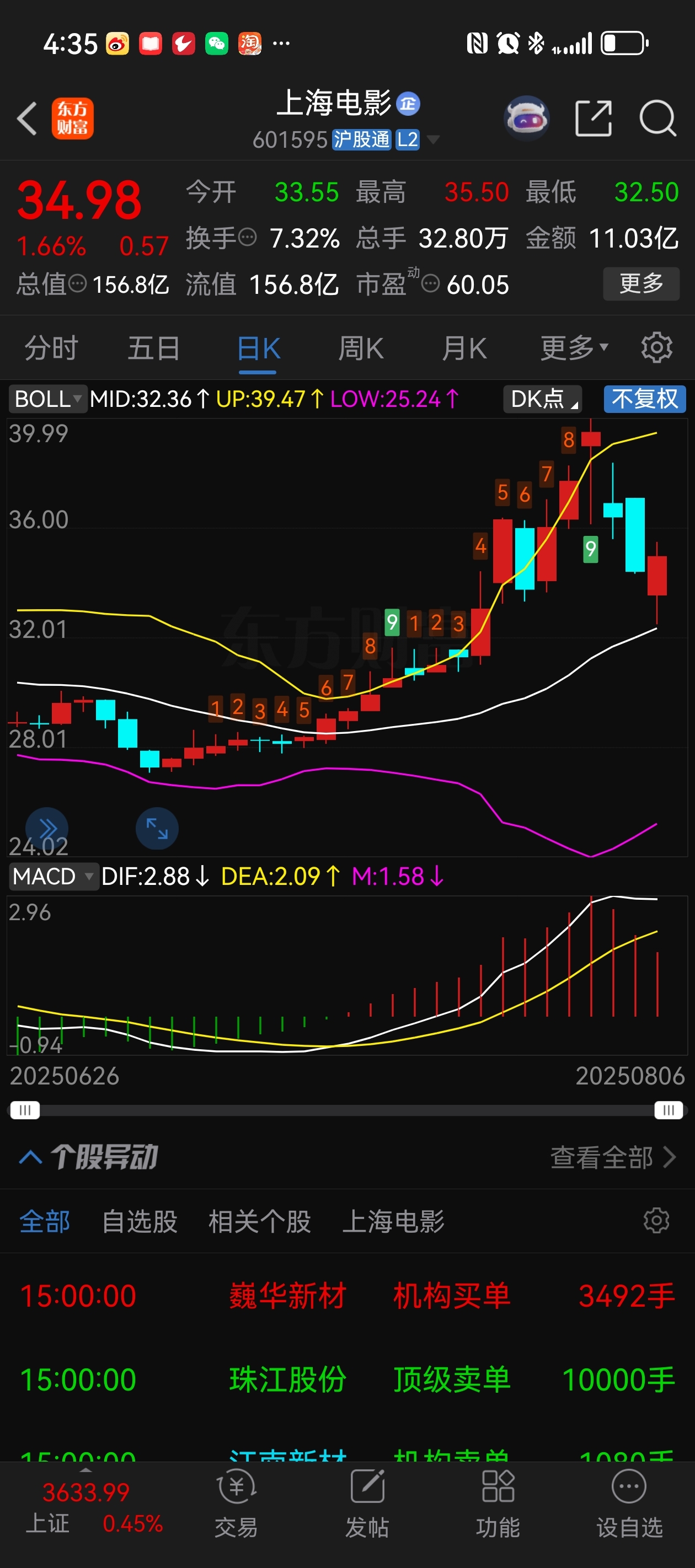Viewport: 695px width, 1568px height.
Task: Tap the blue 企 badge beside 上海电影
Action: 408,104
